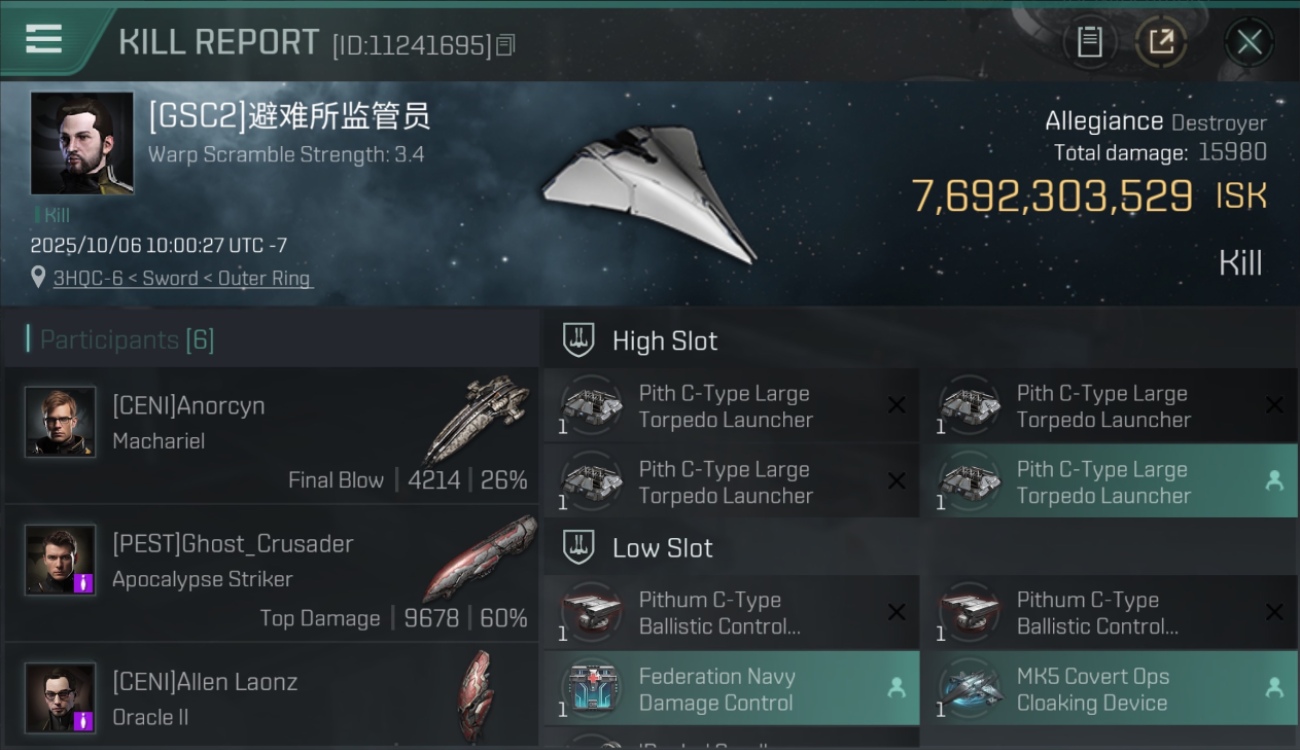Image resolution: width=1300 pixels, height=750 pixels.
Task: Select the Machariel ship icon
Action: 476,418
